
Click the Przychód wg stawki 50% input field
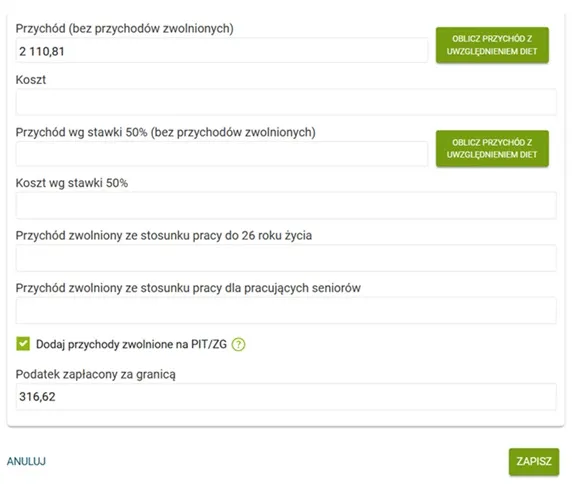222,154
